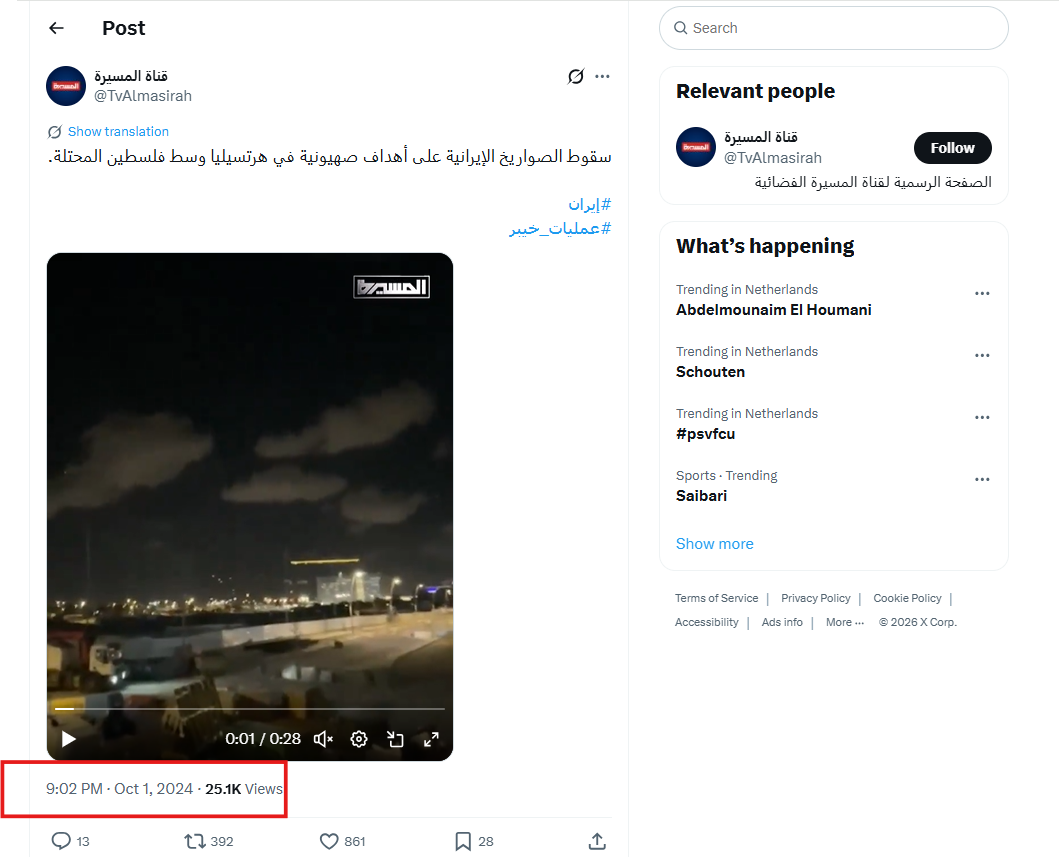Open video settings gear
The height and width of the screenshot is (857, 1059).
coord(359,739)
